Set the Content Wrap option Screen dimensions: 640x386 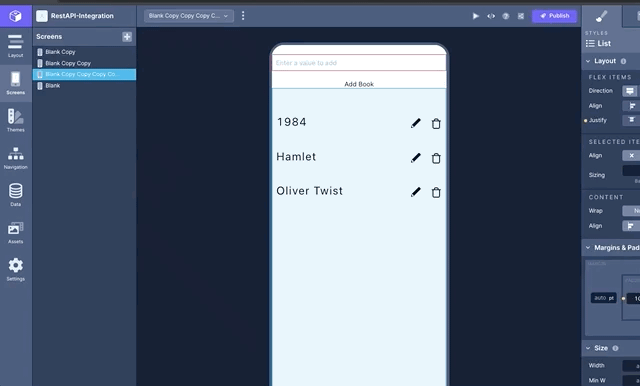tap(631, 211)
